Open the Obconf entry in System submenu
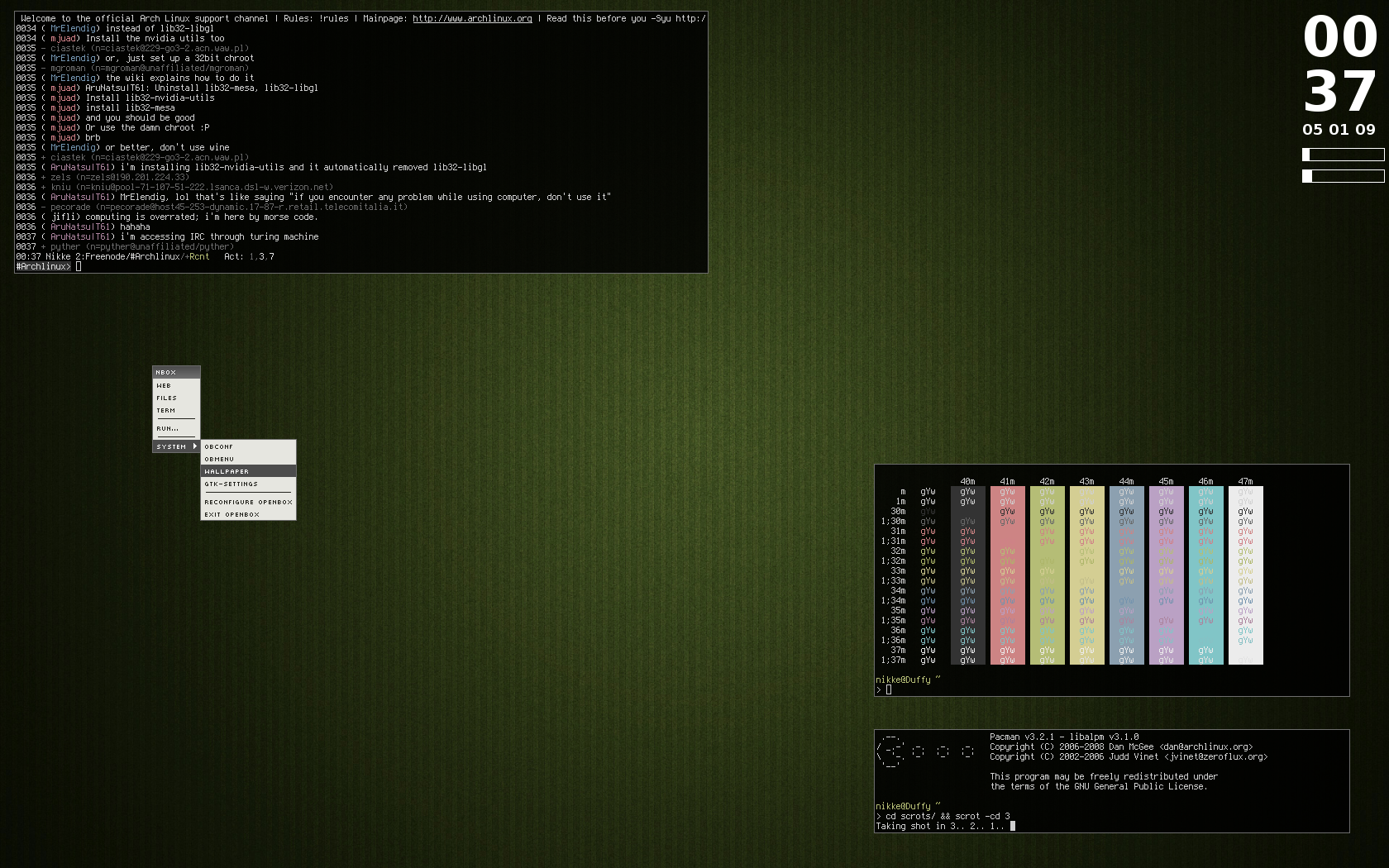The width and height of the screenshot is (1389, 868). (x=248, y=446)
